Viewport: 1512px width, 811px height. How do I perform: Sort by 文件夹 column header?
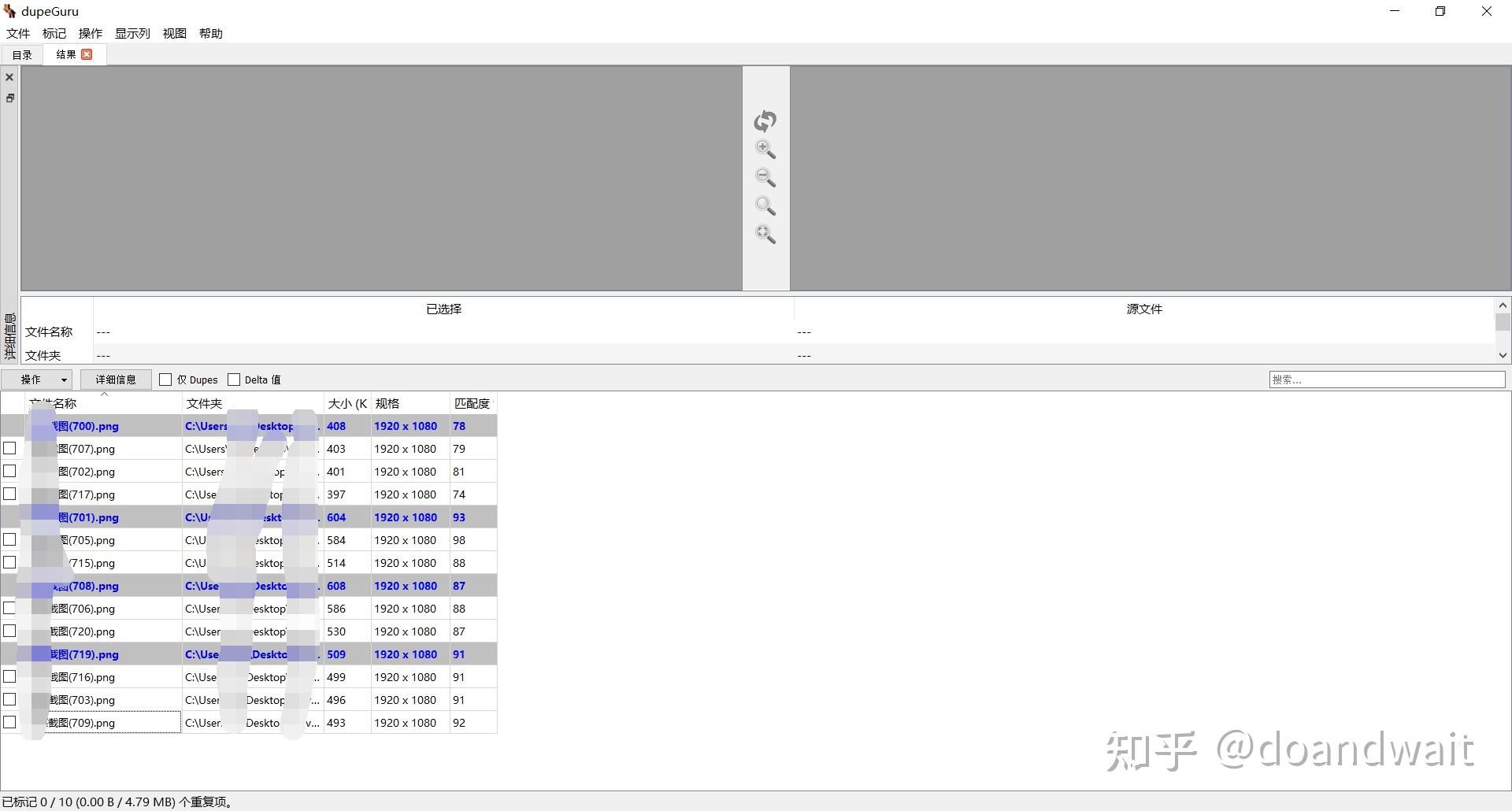253,403
